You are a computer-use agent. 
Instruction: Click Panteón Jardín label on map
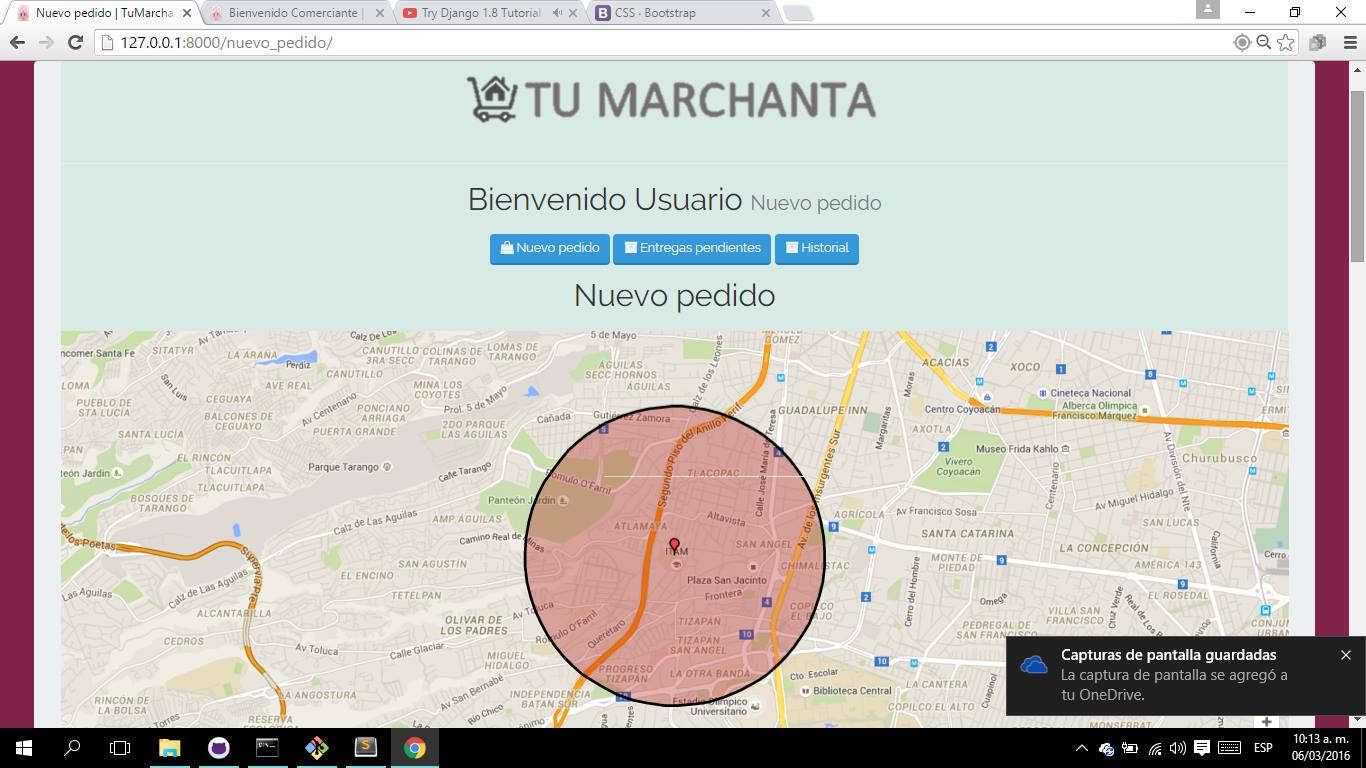coord(521,500)
